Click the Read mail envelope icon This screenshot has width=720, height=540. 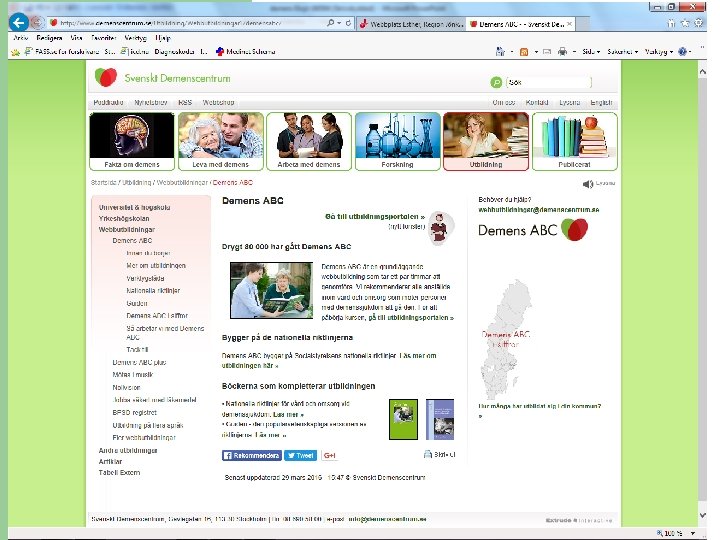coord(547,52)
